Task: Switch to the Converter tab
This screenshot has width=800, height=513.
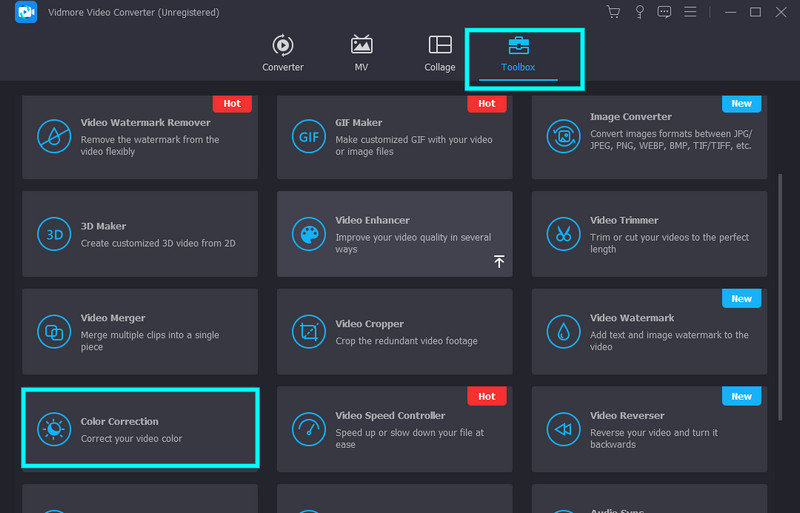Action: (x=283, y=54)
